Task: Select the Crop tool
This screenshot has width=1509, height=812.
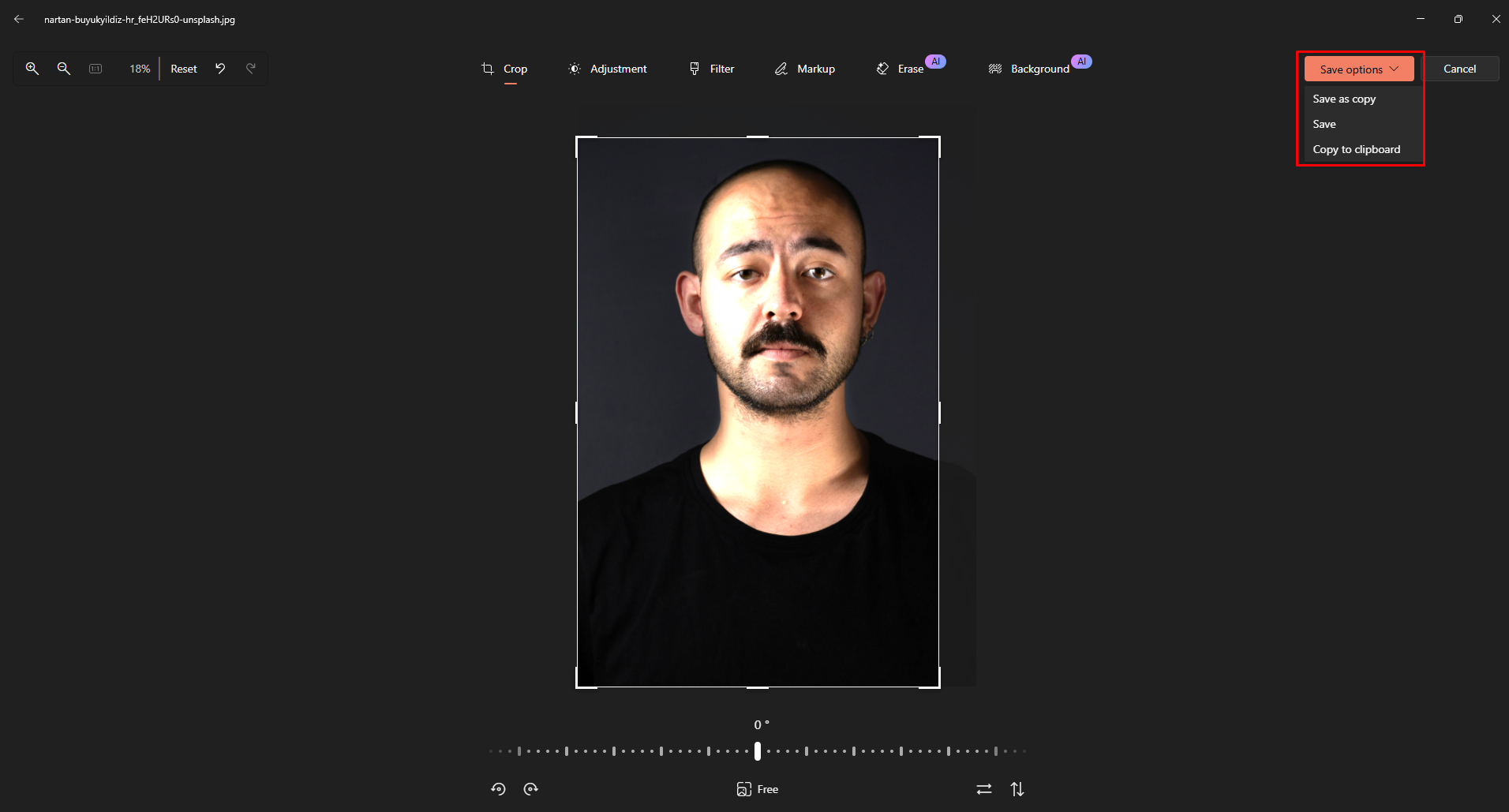Action: 504,69
